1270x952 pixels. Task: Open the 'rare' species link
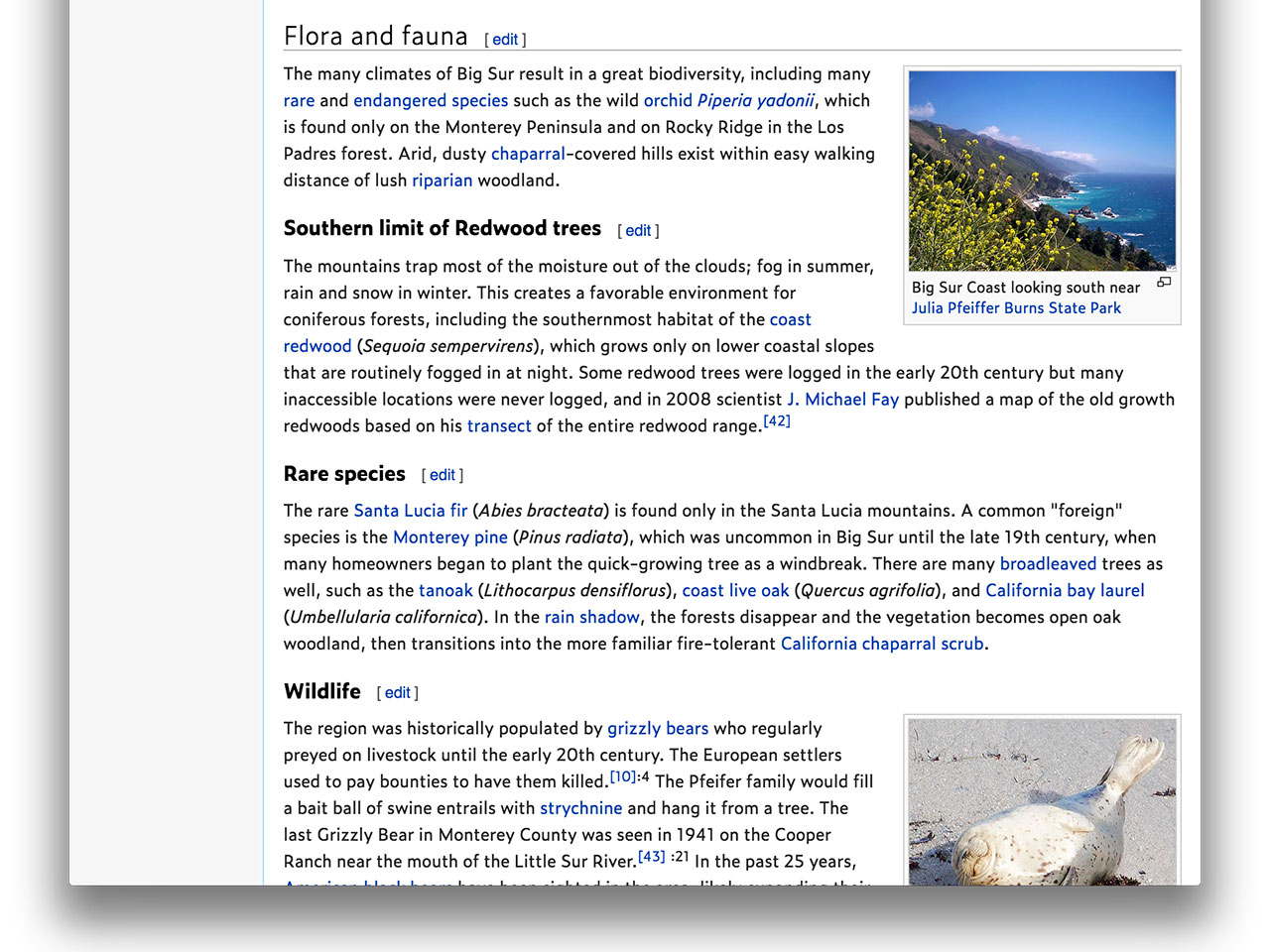(299, 100)
